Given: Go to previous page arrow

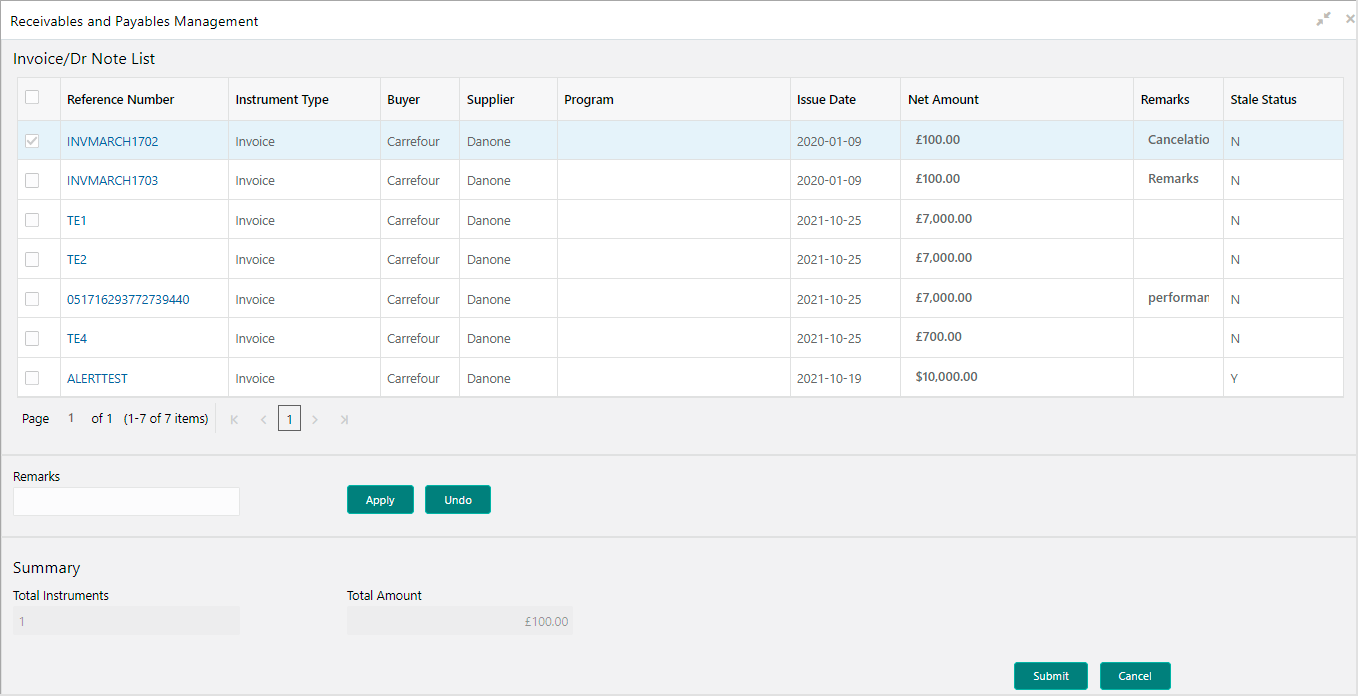Looking at the screenshot, I should point(263,420).
